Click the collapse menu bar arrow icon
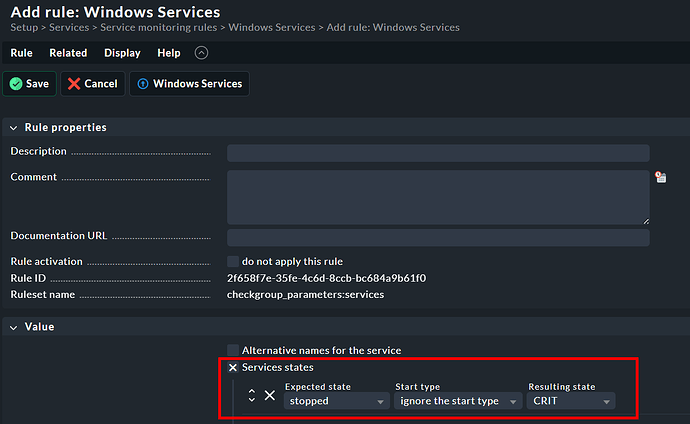This screenshot has height=424, width=690. (x=202, y=53)
